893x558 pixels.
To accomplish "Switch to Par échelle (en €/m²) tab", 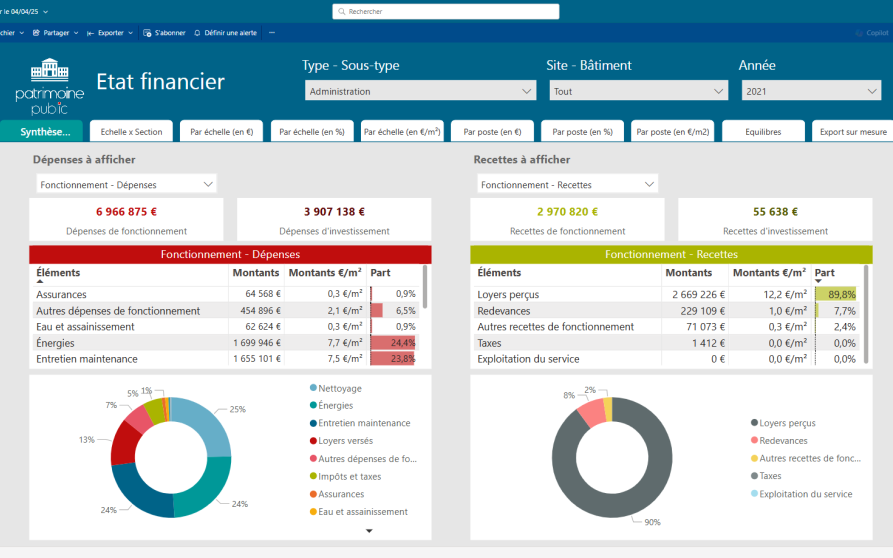I will (x=402, y=132).
